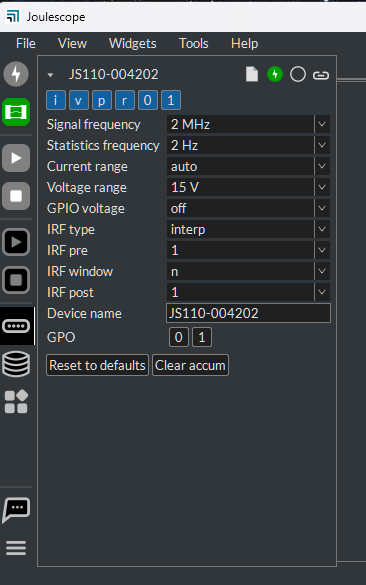Toggle GPO output 0 button
The image size is (366, 585).
pyautogui.click(x=179, y=337)
